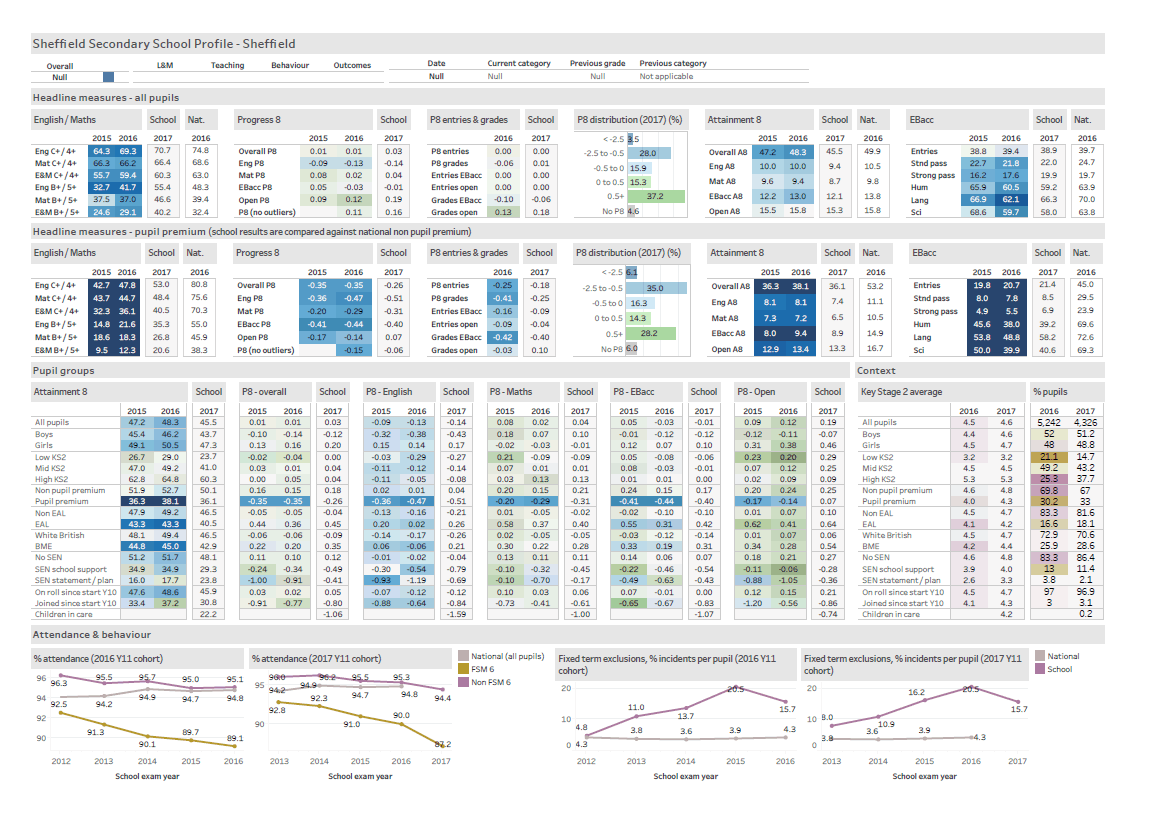
Task: Select "School exam year" axis label under 2017 exclusions chart
Action: click(924, 776)
